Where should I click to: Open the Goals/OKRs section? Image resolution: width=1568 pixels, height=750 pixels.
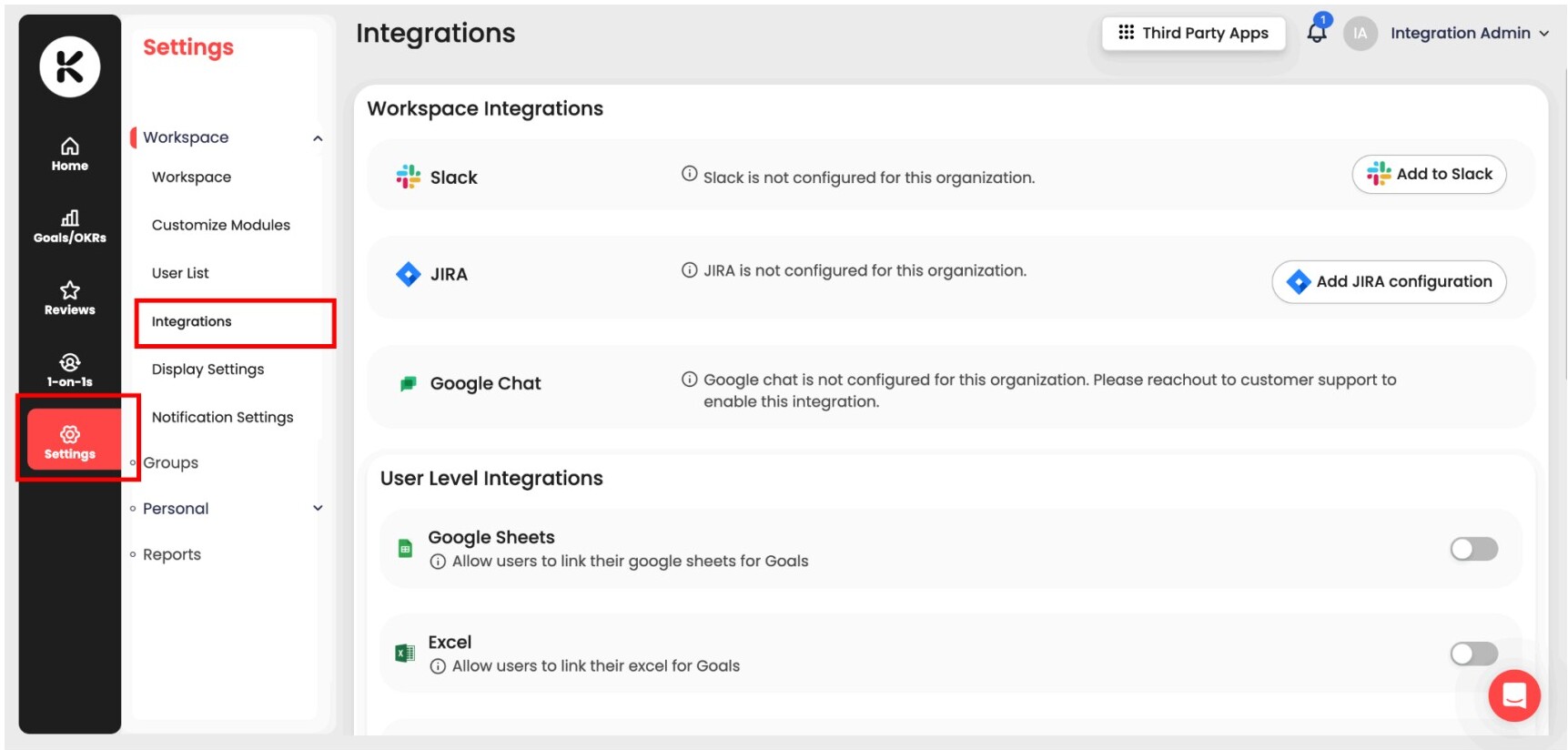pyautogui.click(x=69, y=226)
